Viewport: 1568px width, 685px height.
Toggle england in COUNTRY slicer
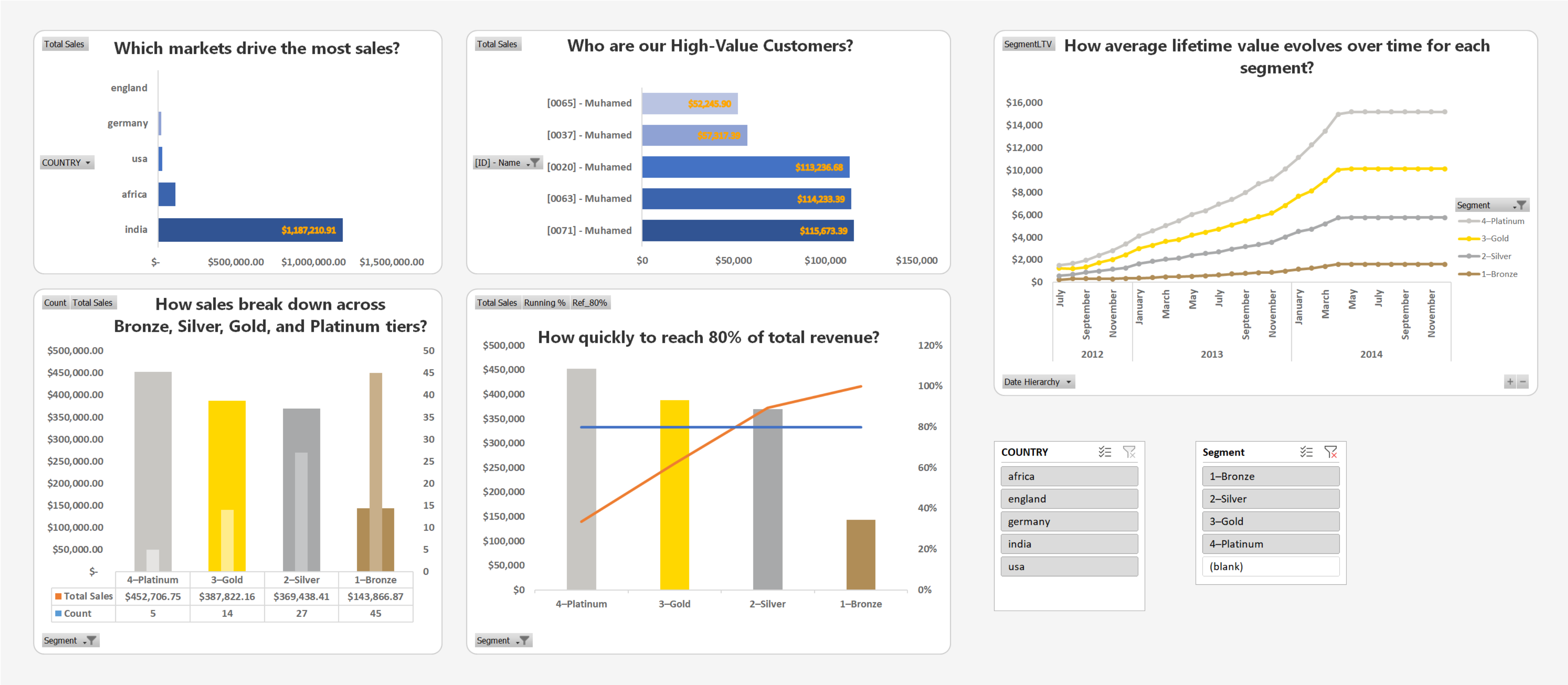pos(1069,499)
